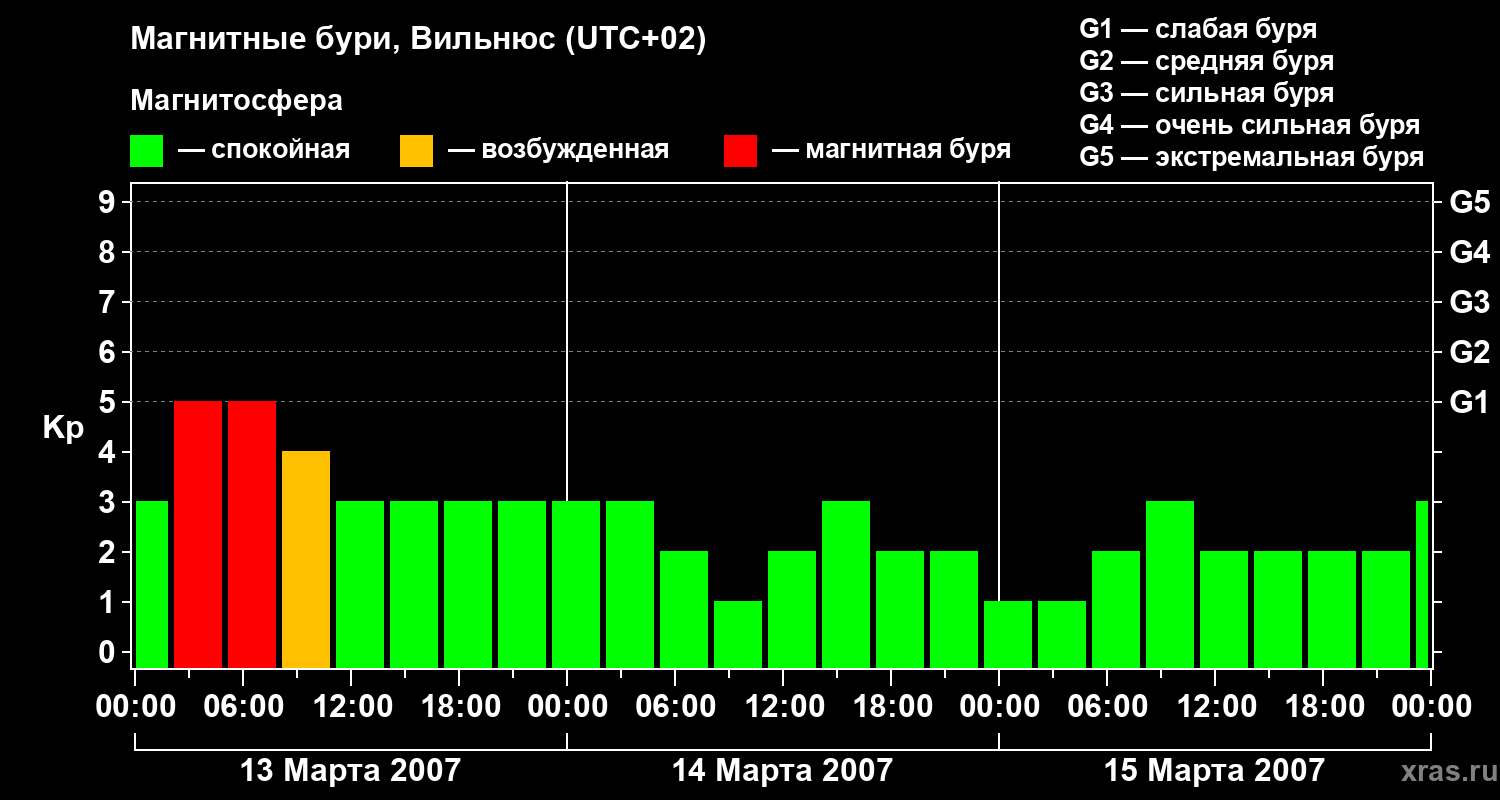Click the '13 Марта 2007' date label
The height and width of the screenshot is (800, 1500).
point(351,770)
